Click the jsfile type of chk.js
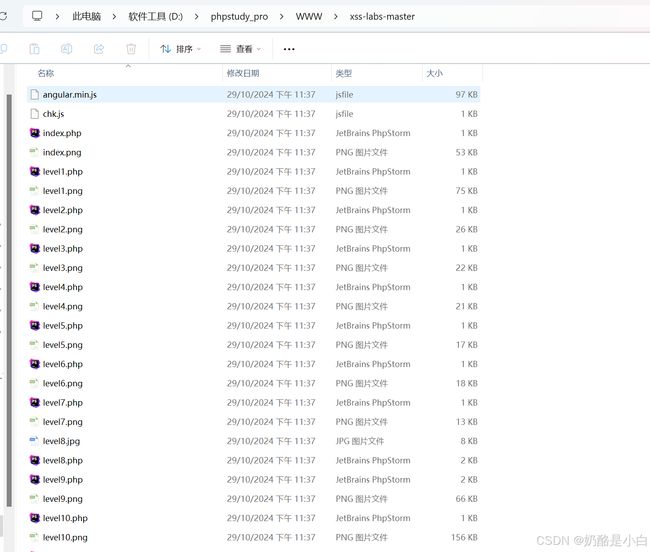Screen dimensions: 650x552 pos(344,114)
